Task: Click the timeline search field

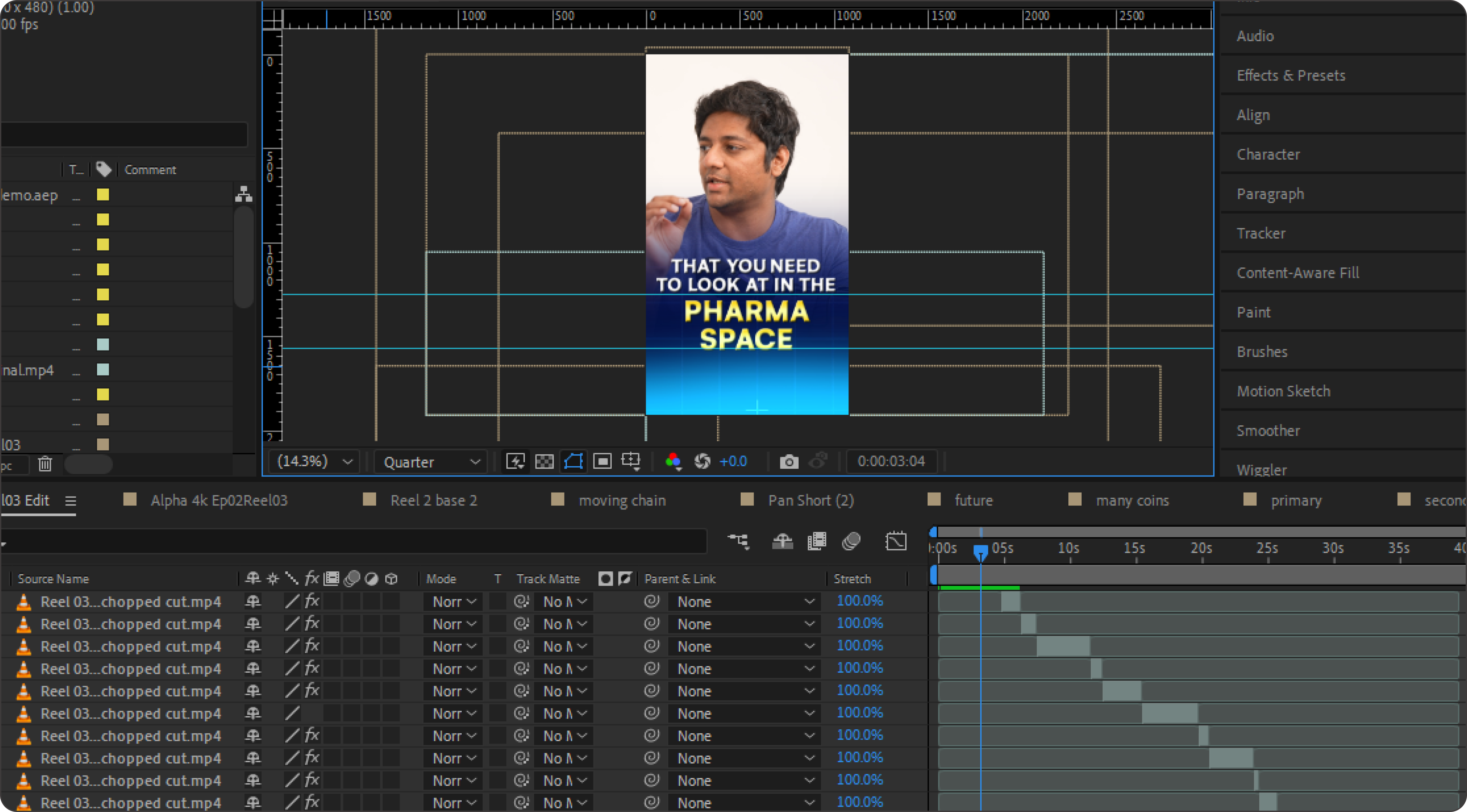Action: (353, 541)
